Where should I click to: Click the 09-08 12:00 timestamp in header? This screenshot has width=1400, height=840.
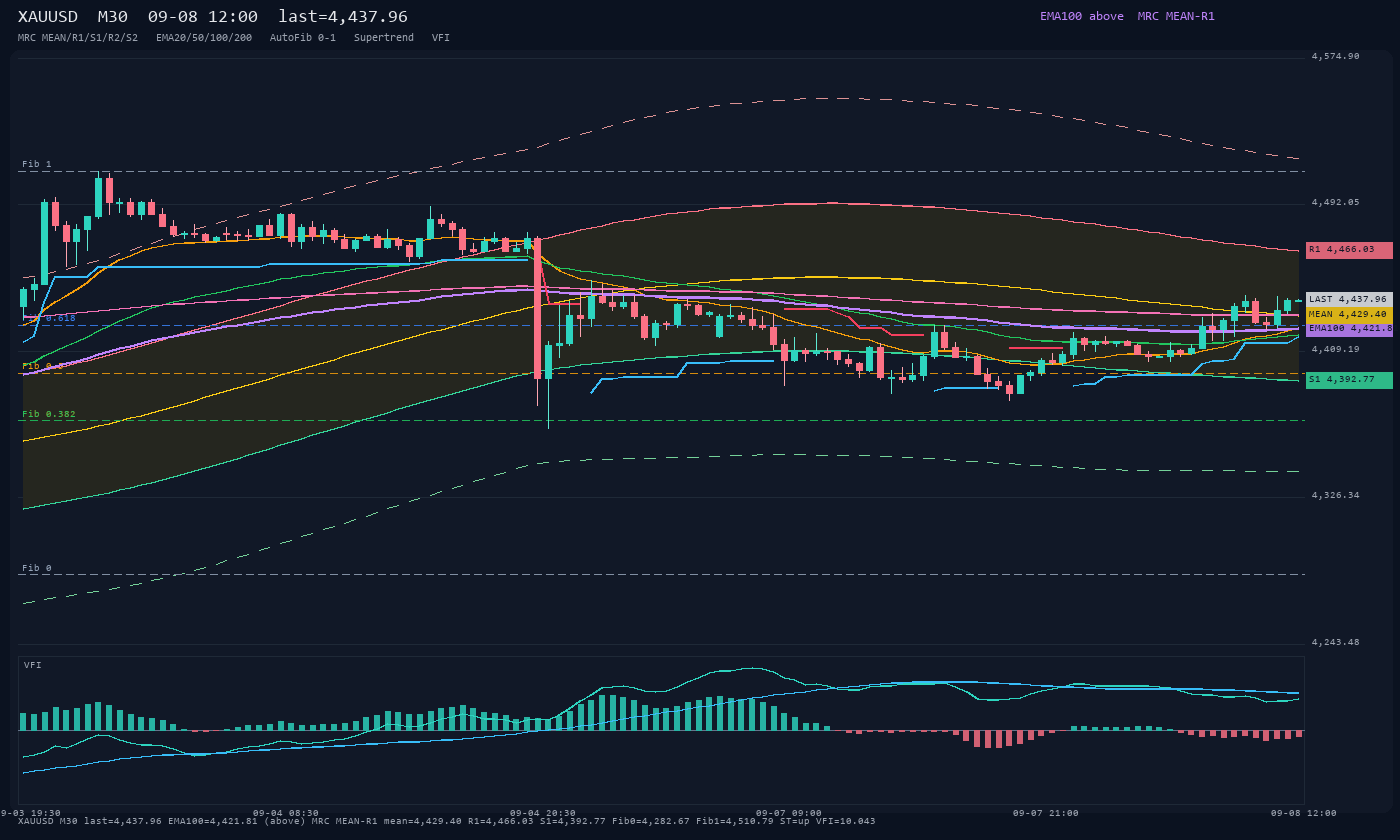[x=203, y=17]
